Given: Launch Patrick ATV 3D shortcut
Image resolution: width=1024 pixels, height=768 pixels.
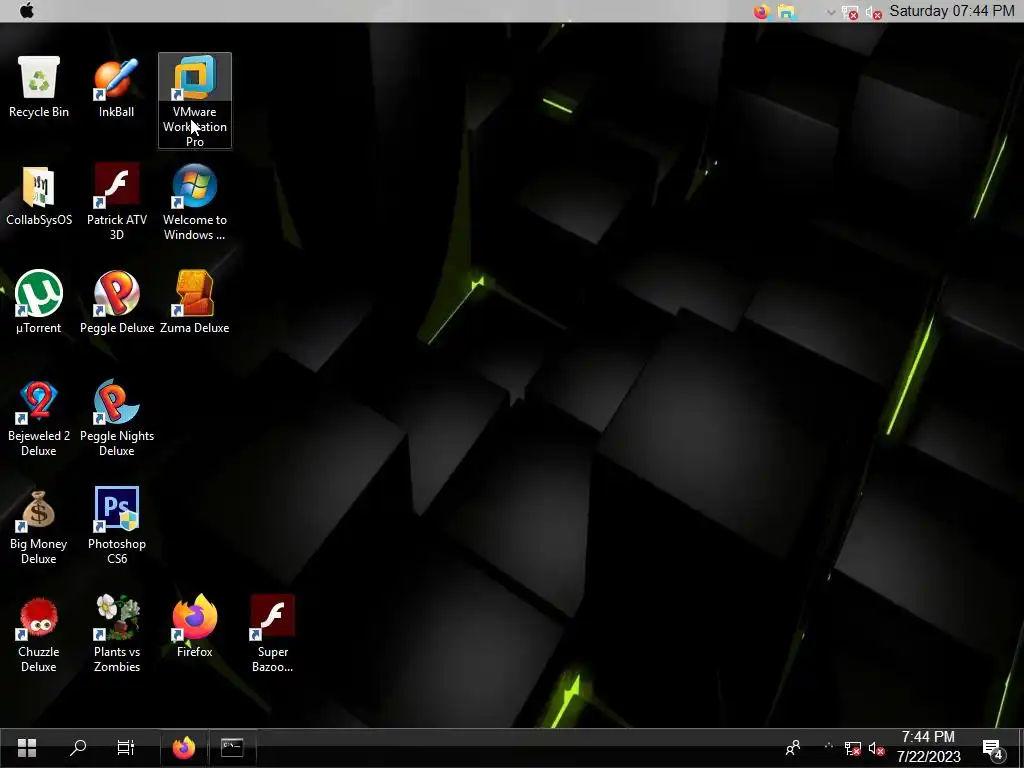Looking at the screenshot, I should pyautogui.click(x=116, y=202).
